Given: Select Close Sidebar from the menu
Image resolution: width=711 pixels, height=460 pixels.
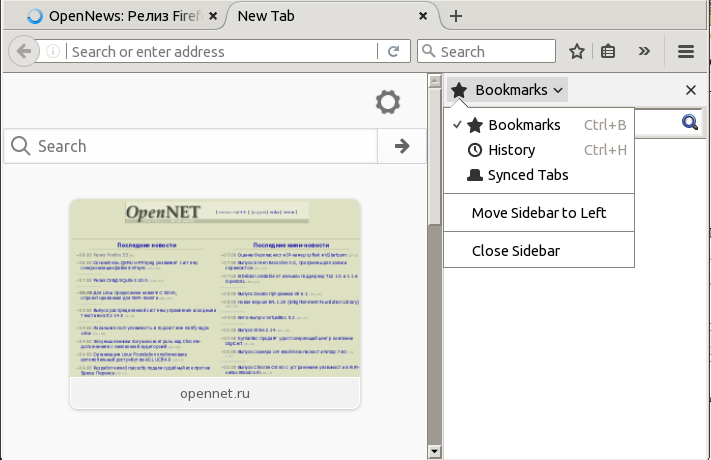Looking at the screenshot, I should point(515,251).
